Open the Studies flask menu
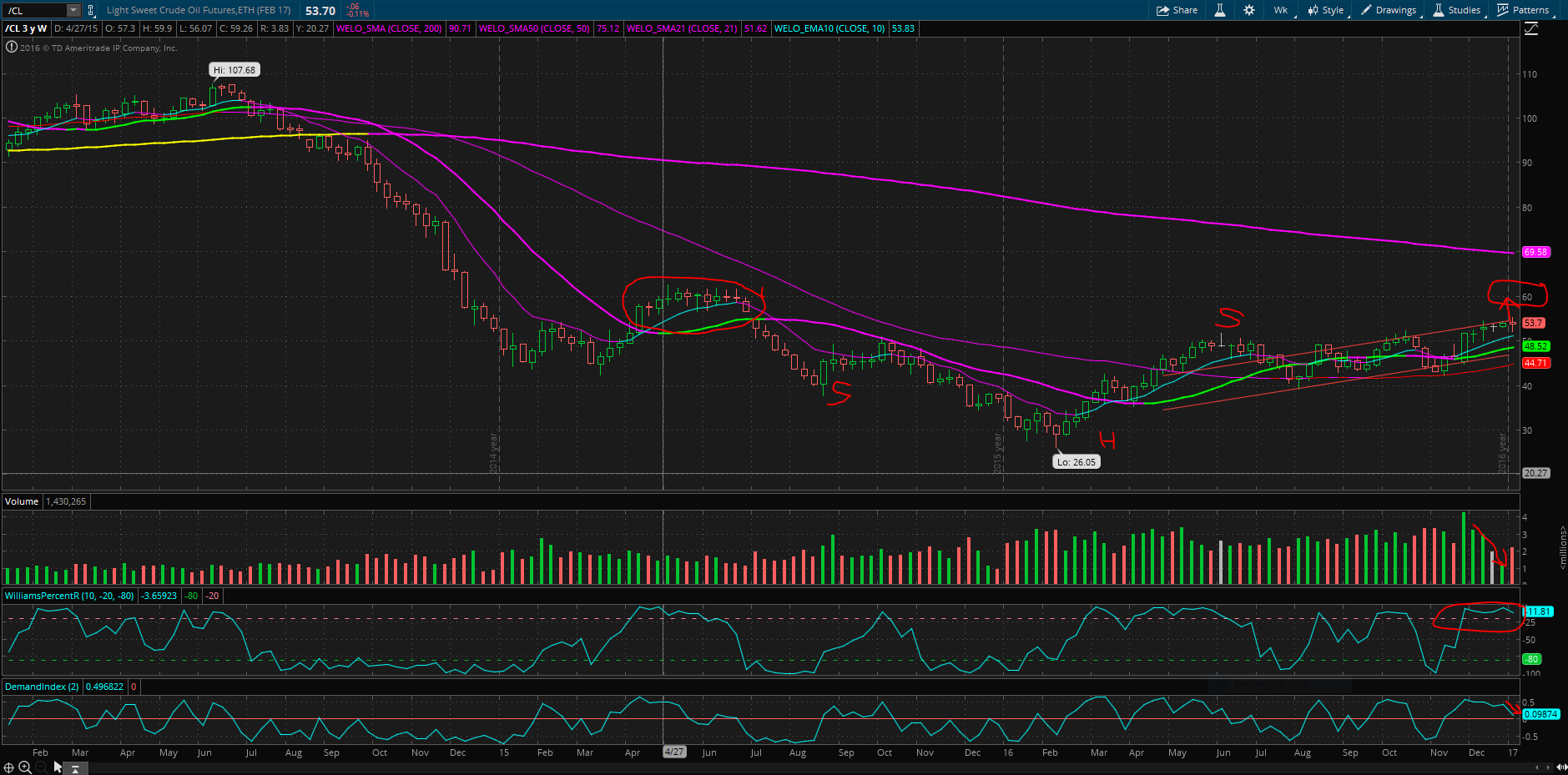Screen dimensions: 1568x775 (x=1457, y=10)
